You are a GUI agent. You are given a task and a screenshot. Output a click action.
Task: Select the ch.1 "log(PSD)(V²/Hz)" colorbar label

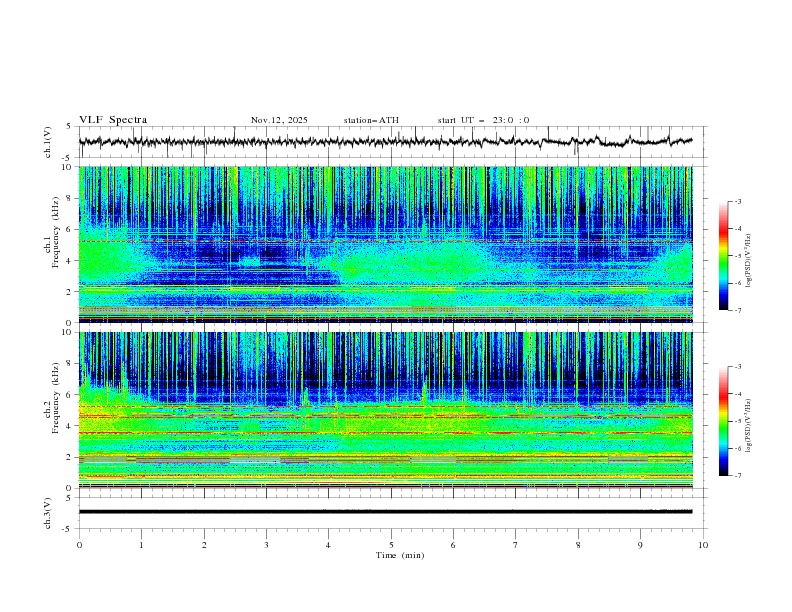[x=748, y=261]
